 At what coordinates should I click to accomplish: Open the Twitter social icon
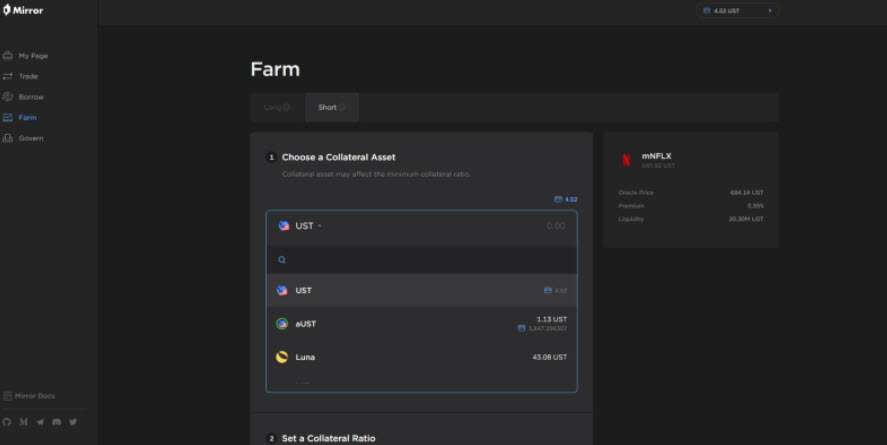coord(73,422)
